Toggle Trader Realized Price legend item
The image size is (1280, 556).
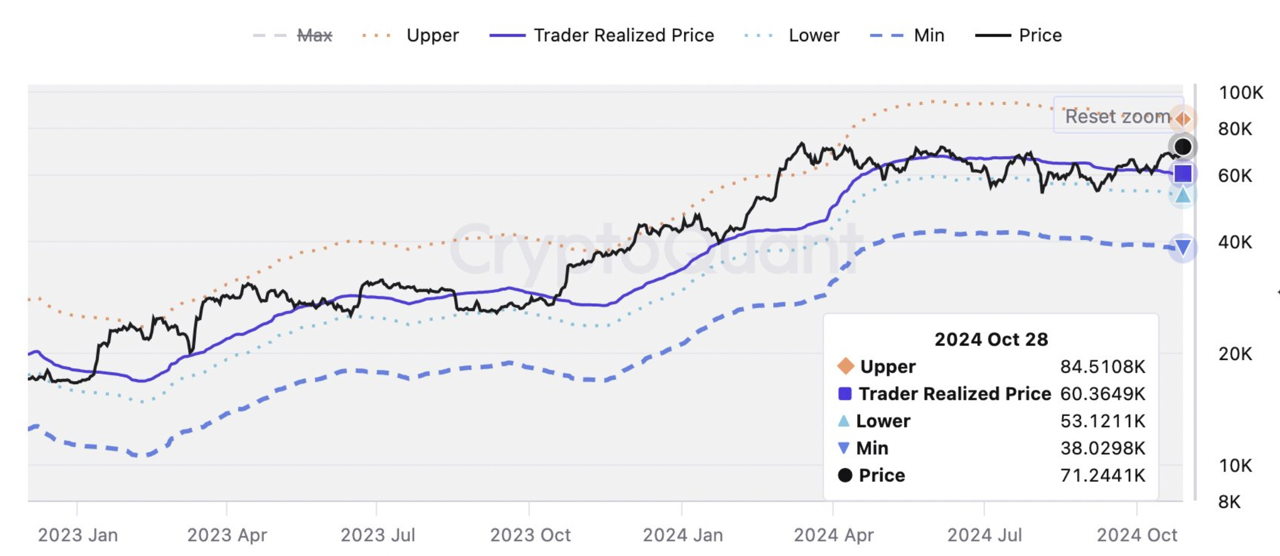(x=602, y=35)
